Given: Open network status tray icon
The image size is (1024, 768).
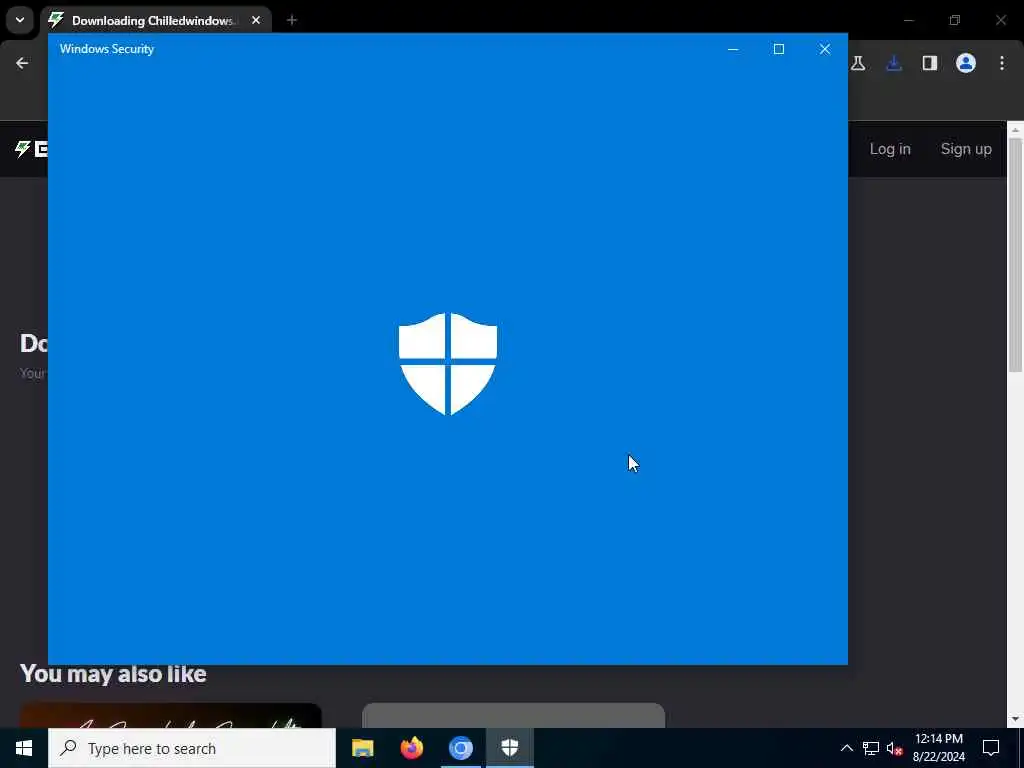Looking at the screenshot, I should coord(871,748).
